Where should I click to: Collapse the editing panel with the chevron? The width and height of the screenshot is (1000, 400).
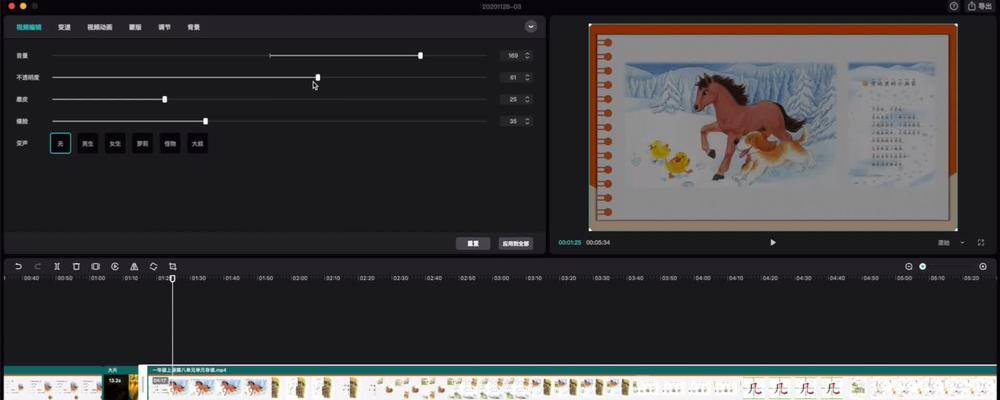coord(531,26)
